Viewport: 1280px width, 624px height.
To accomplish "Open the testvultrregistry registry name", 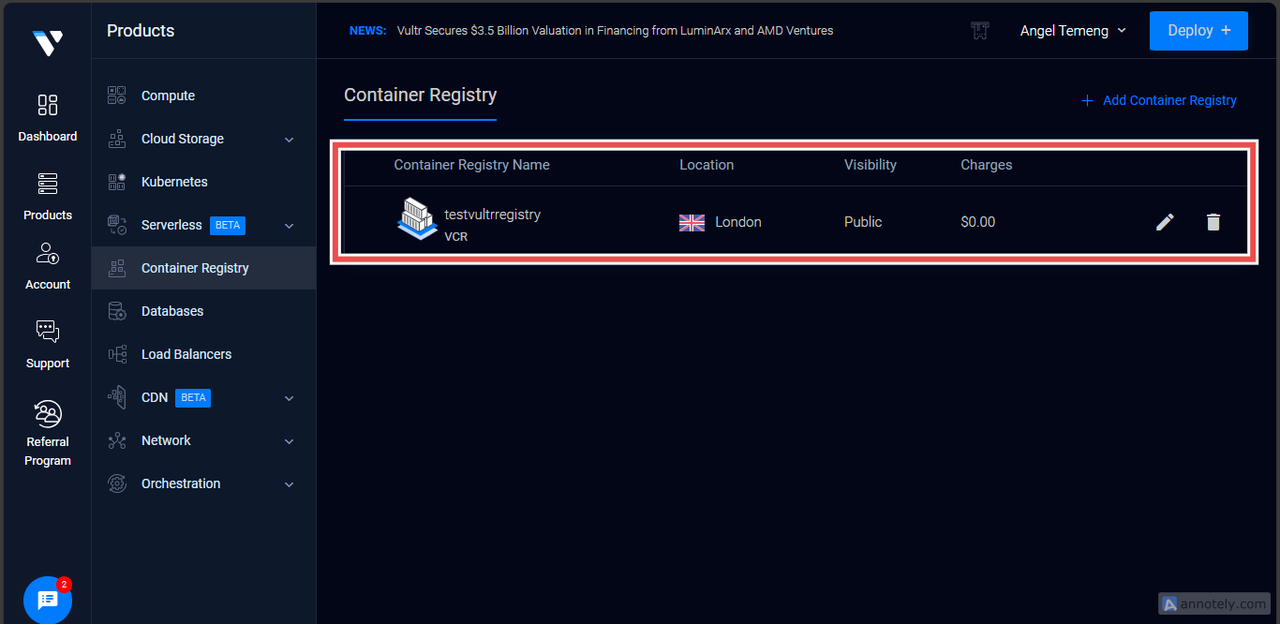I will pyautogui.click(x=492, y=214).
